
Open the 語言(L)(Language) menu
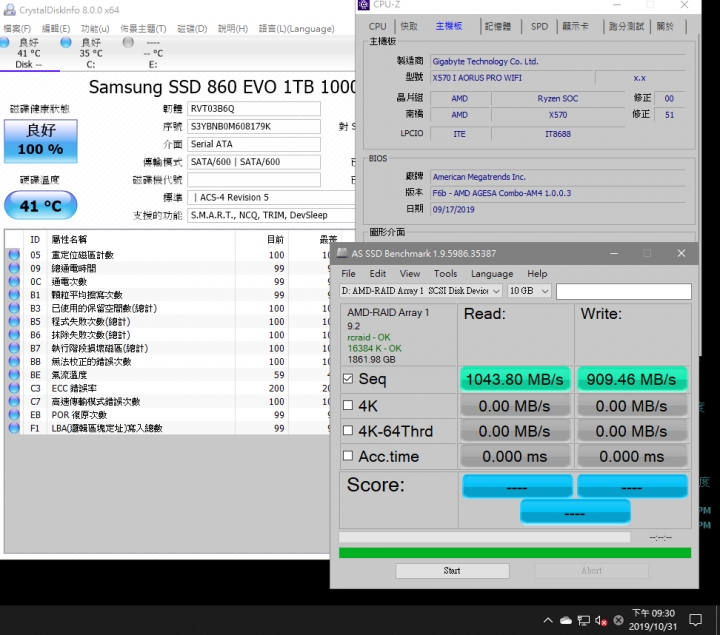297,28
